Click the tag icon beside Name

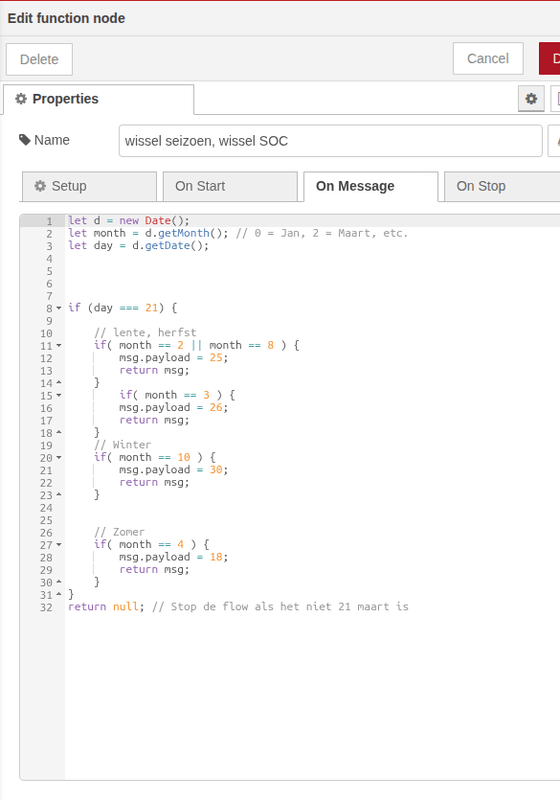click(24, 140)
